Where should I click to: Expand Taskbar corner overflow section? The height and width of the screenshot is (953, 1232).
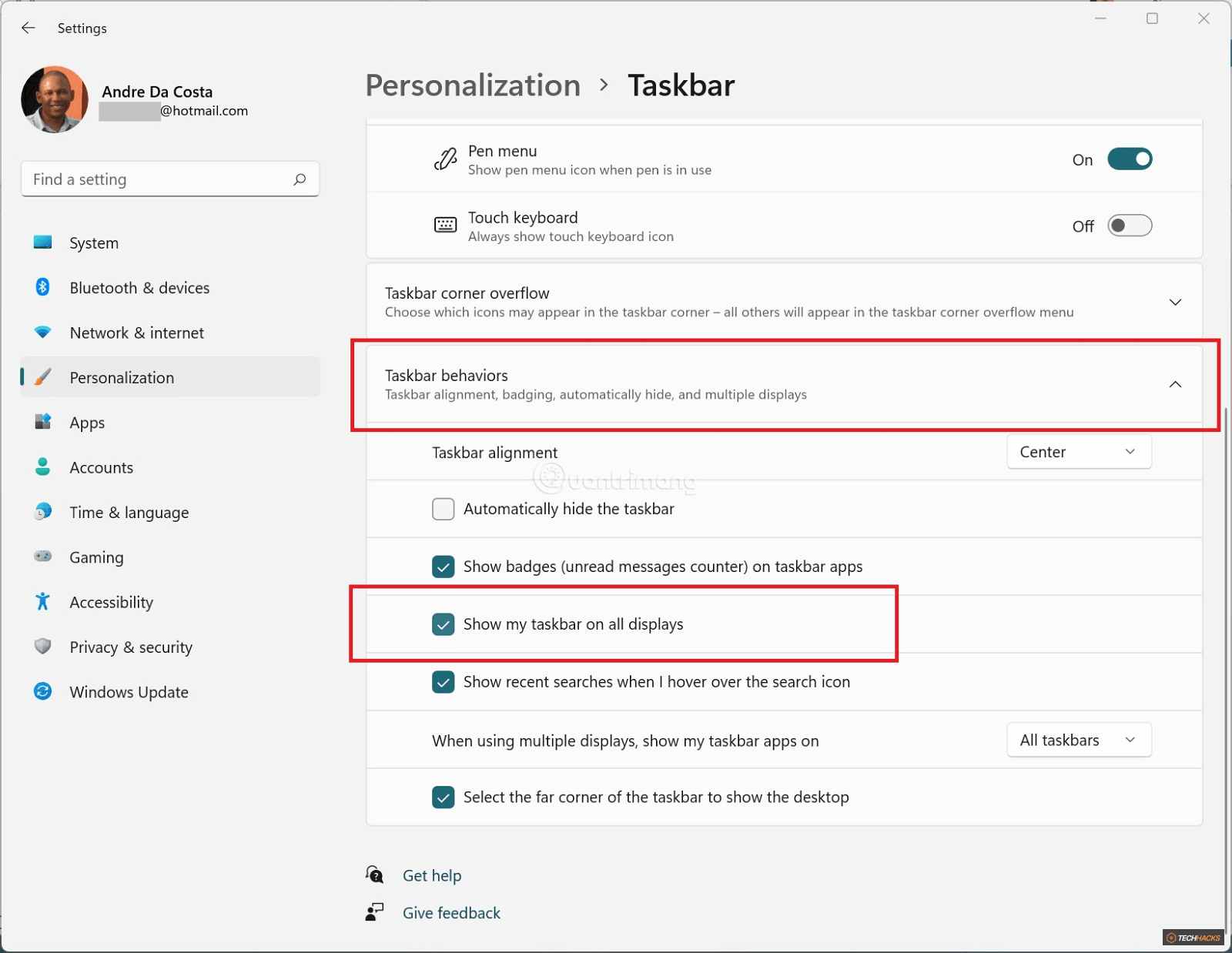(x=784, y=302)
